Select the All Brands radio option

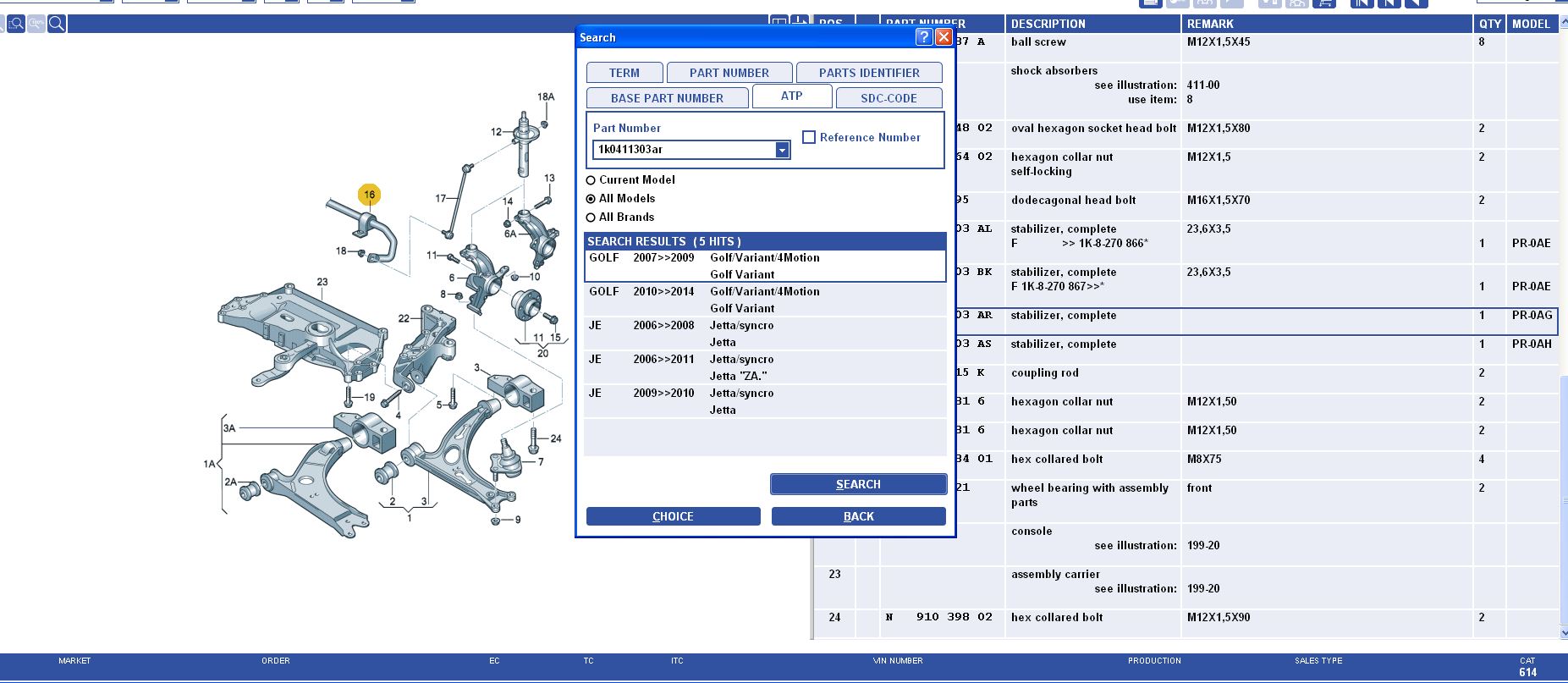click(591, 218)
